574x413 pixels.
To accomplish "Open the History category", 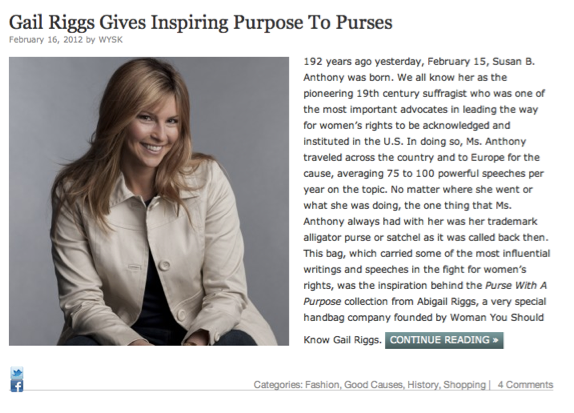I will point(424,385).
